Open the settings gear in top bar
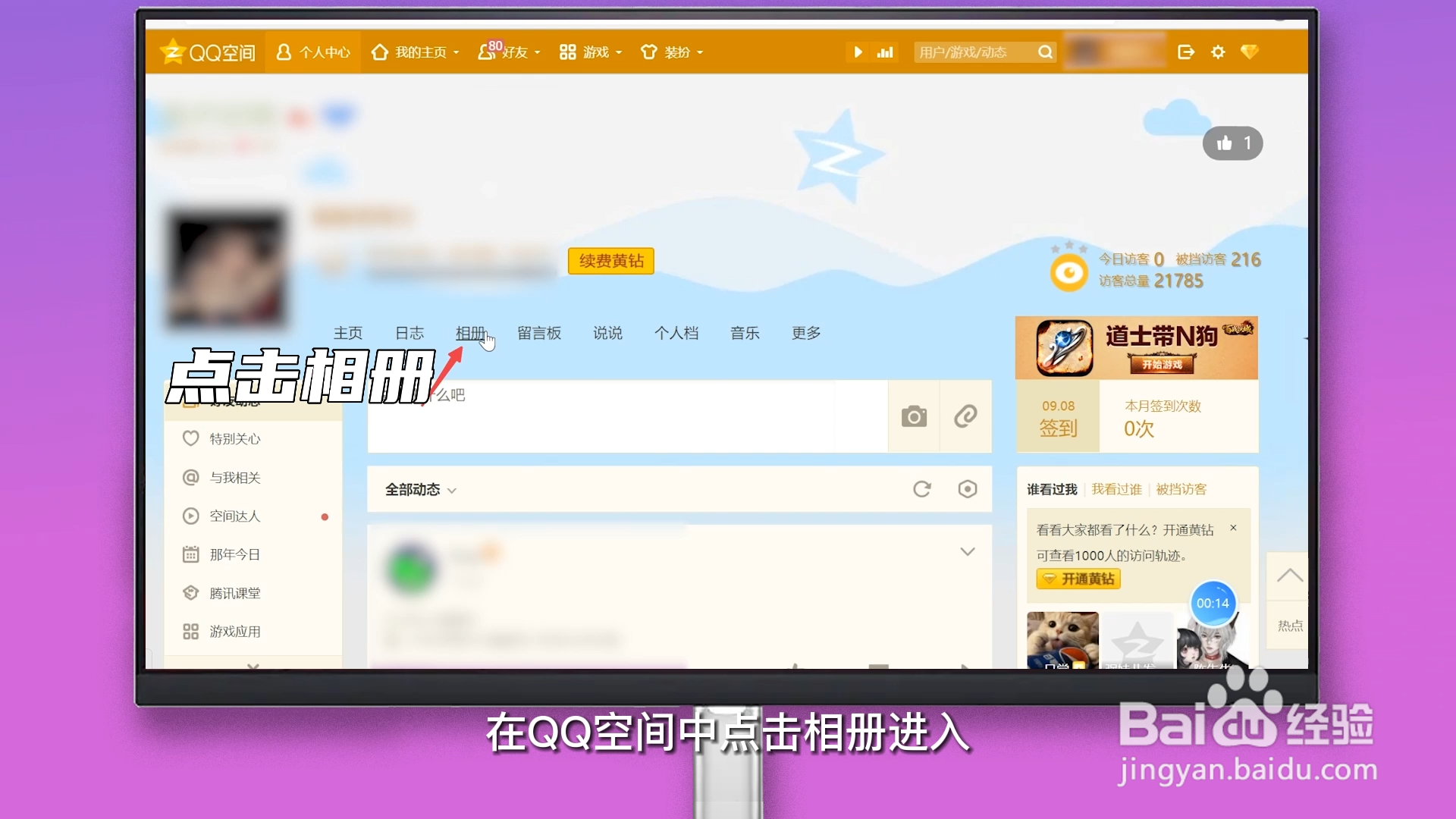Viewport: 1456px width, 819px height. click(x=1217, y=52)
